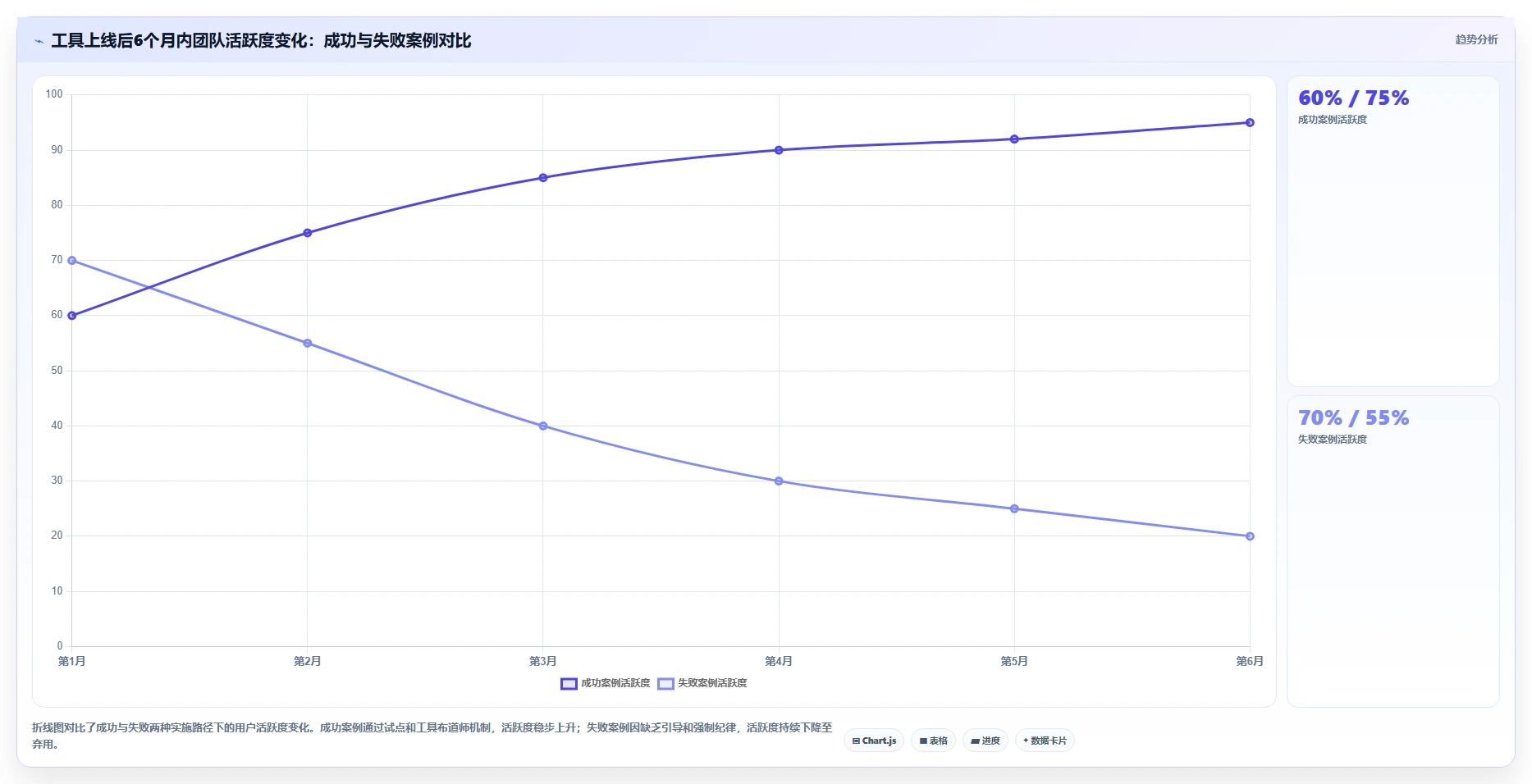Click the 第5月 x-axis label
This screenshot has height=784, width=1532.
point(1014,661)
